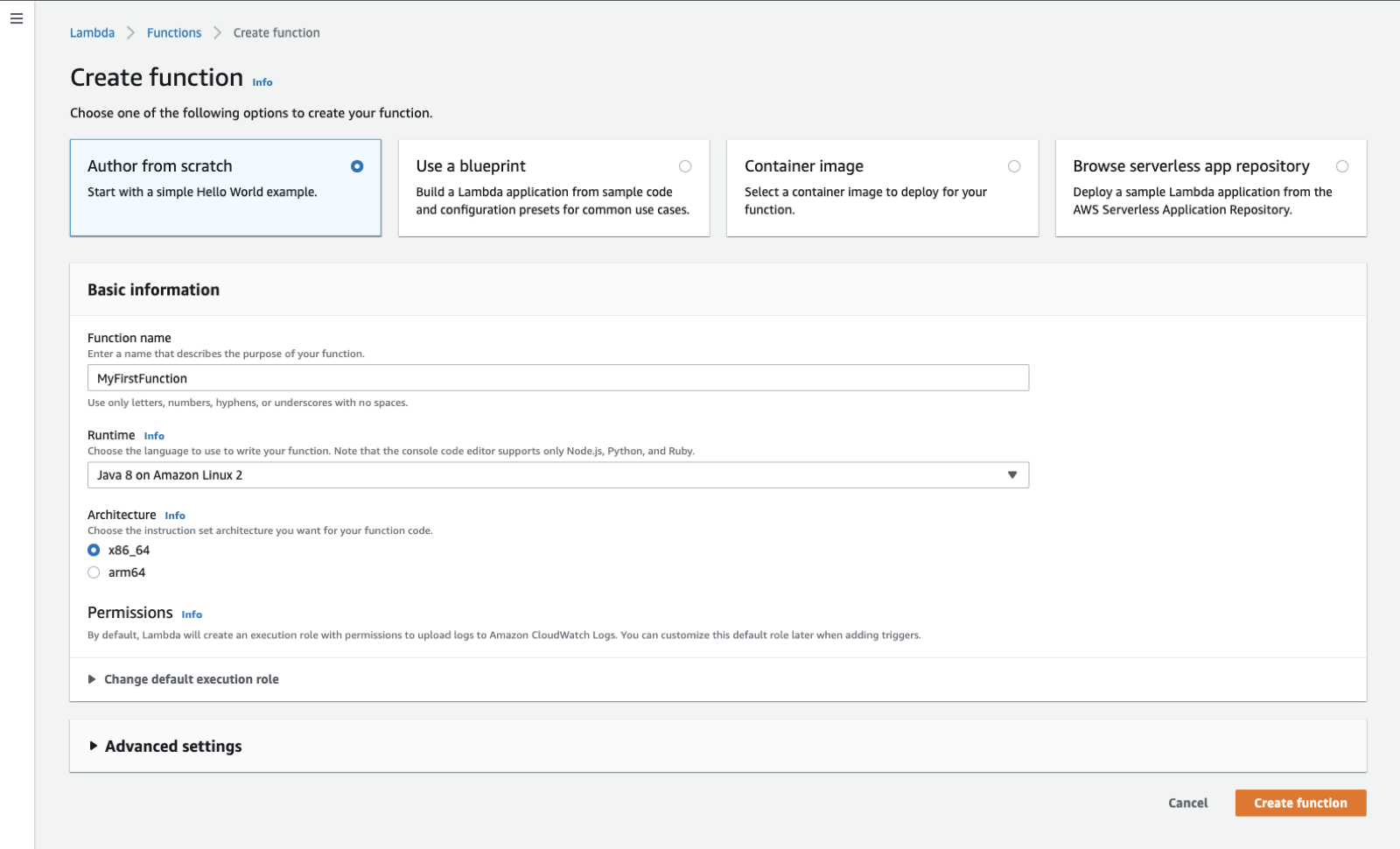Choose the Container image option
The width and height of the screenshot is (1400, 849).
click(x=1014, y=166)
